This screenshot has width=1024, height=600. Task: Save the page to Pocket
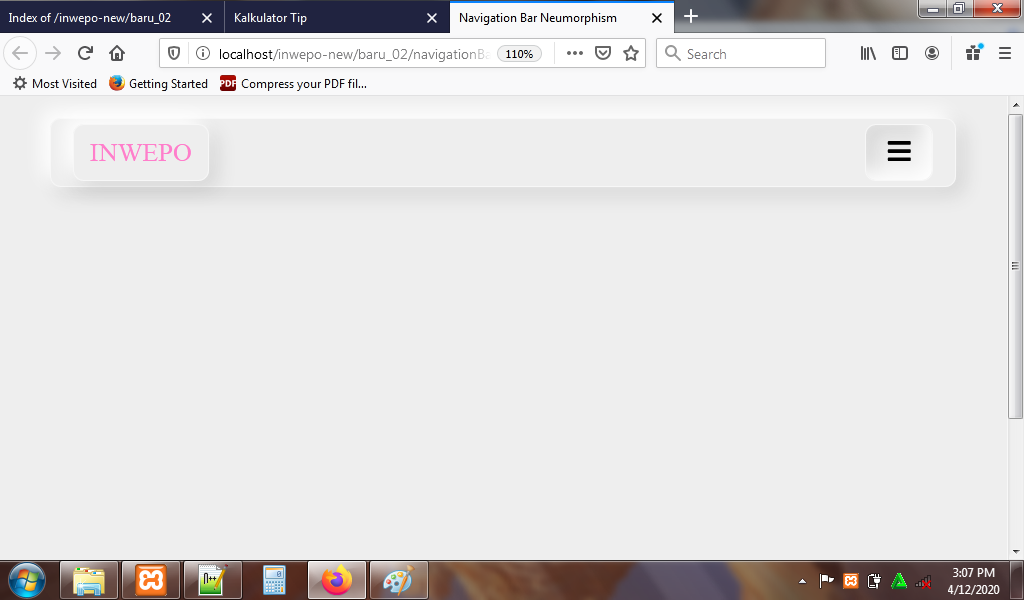(603, 54)
